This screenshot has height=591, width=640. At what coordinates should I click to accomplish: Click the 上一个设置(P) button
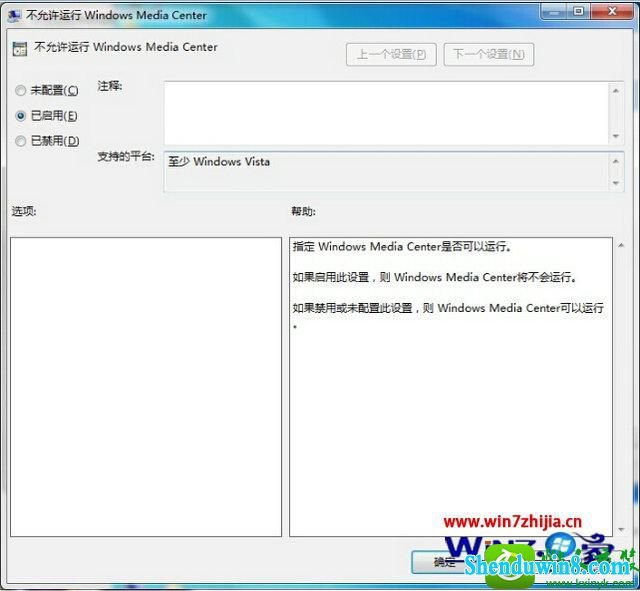point(391,54)
